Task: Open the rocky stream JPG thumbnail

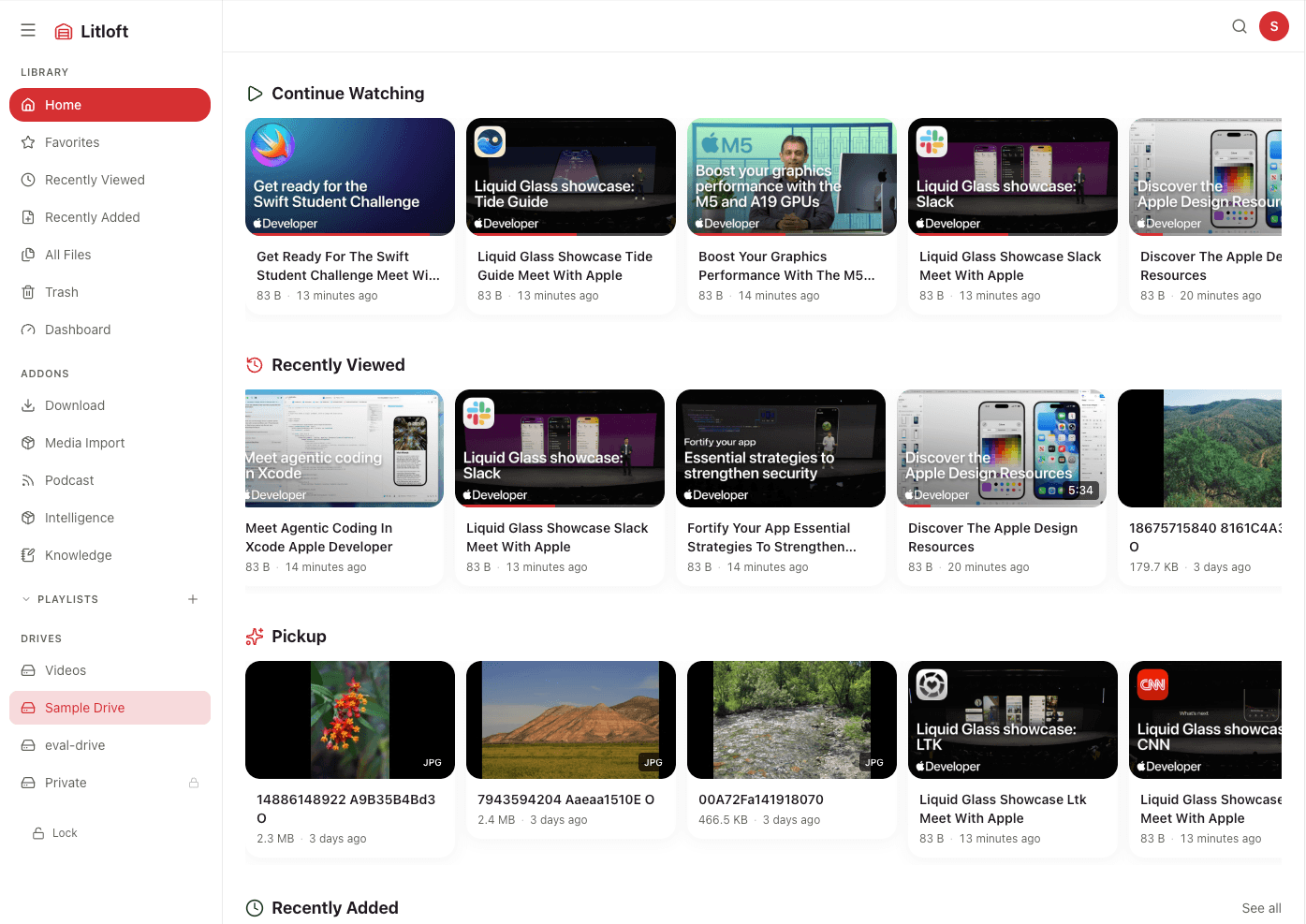Action: click(x=792, y=720)
